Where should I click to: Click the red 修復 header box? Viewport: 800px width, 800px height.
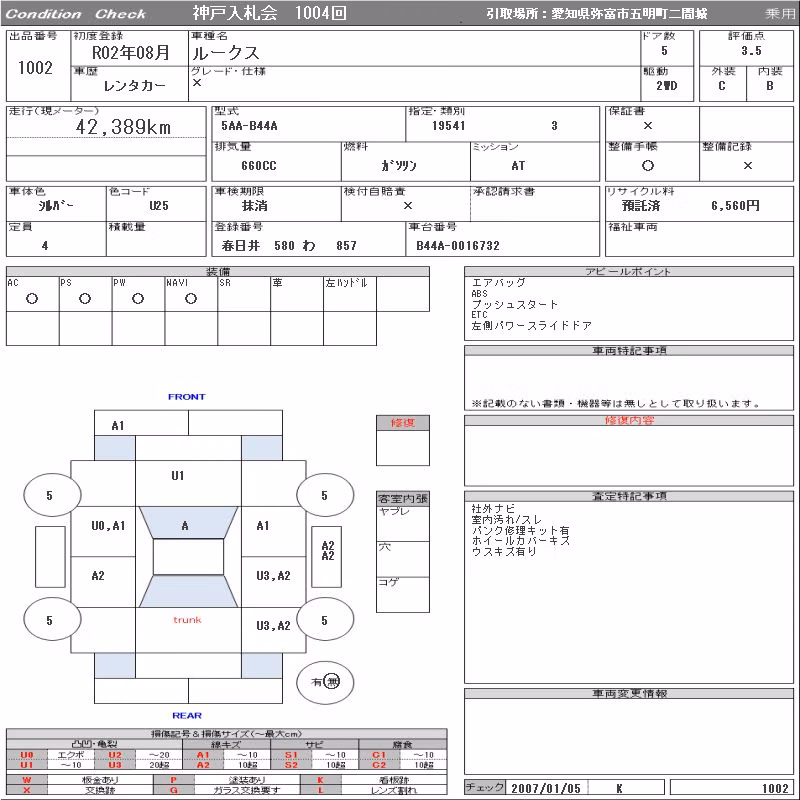pos(403,422)
